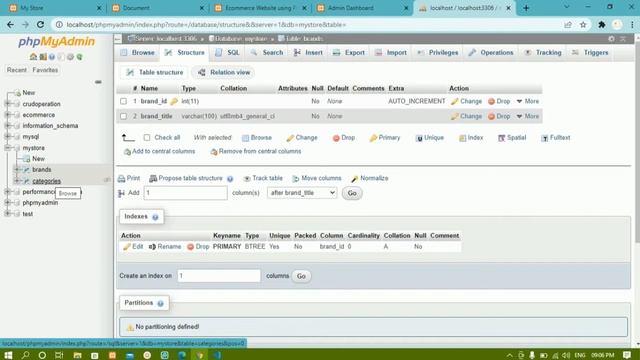Click Rename link for PRIMARY index
640x360 pixels.
point(165,247)
